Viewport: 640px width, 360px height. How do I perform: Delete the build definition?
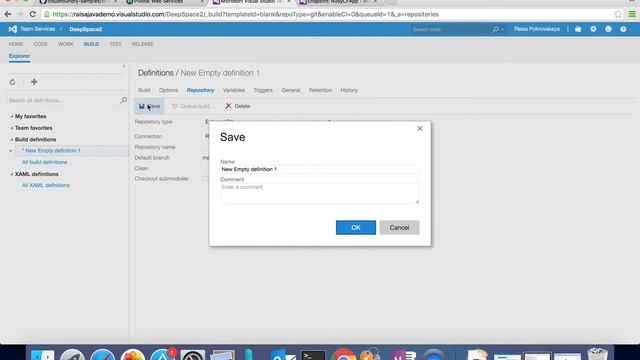238,106
